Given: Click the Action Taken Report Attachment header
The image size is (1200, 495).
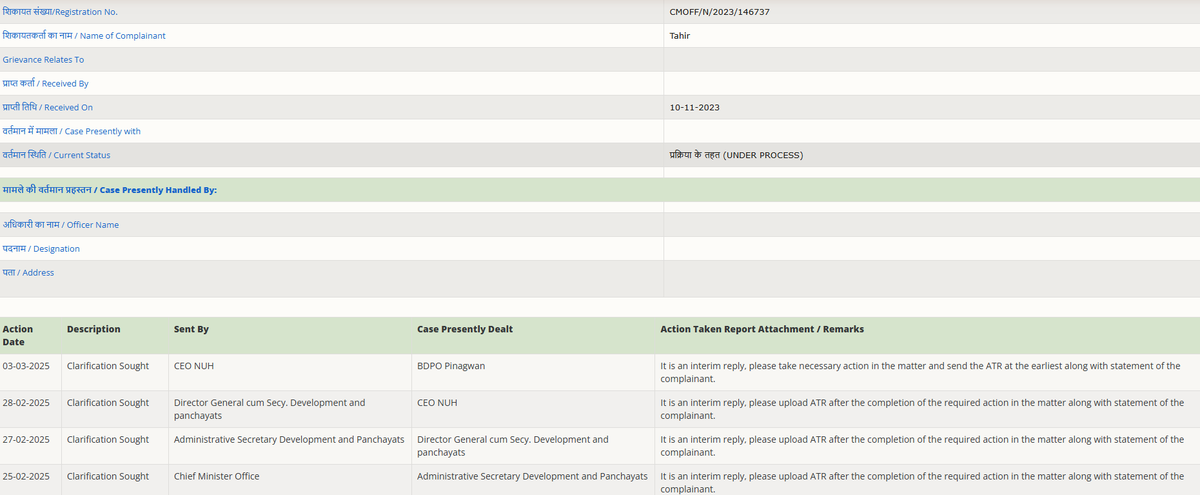Looking at the screenshot, I should 762,329.
